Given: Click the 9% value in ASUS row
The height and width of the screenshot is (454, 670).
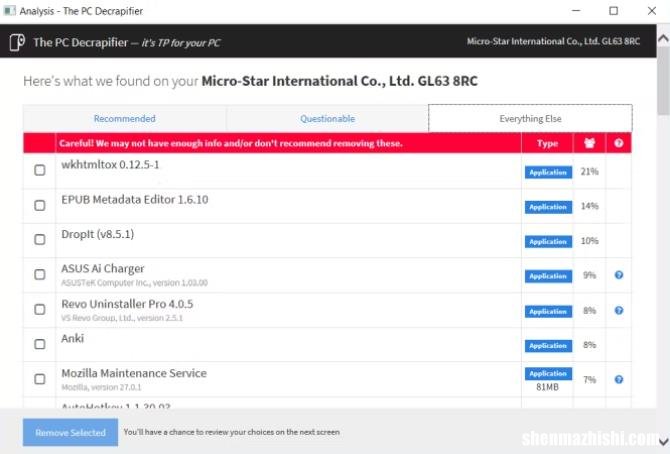Looking at the screenshot, I should click(x=589, y=275).
